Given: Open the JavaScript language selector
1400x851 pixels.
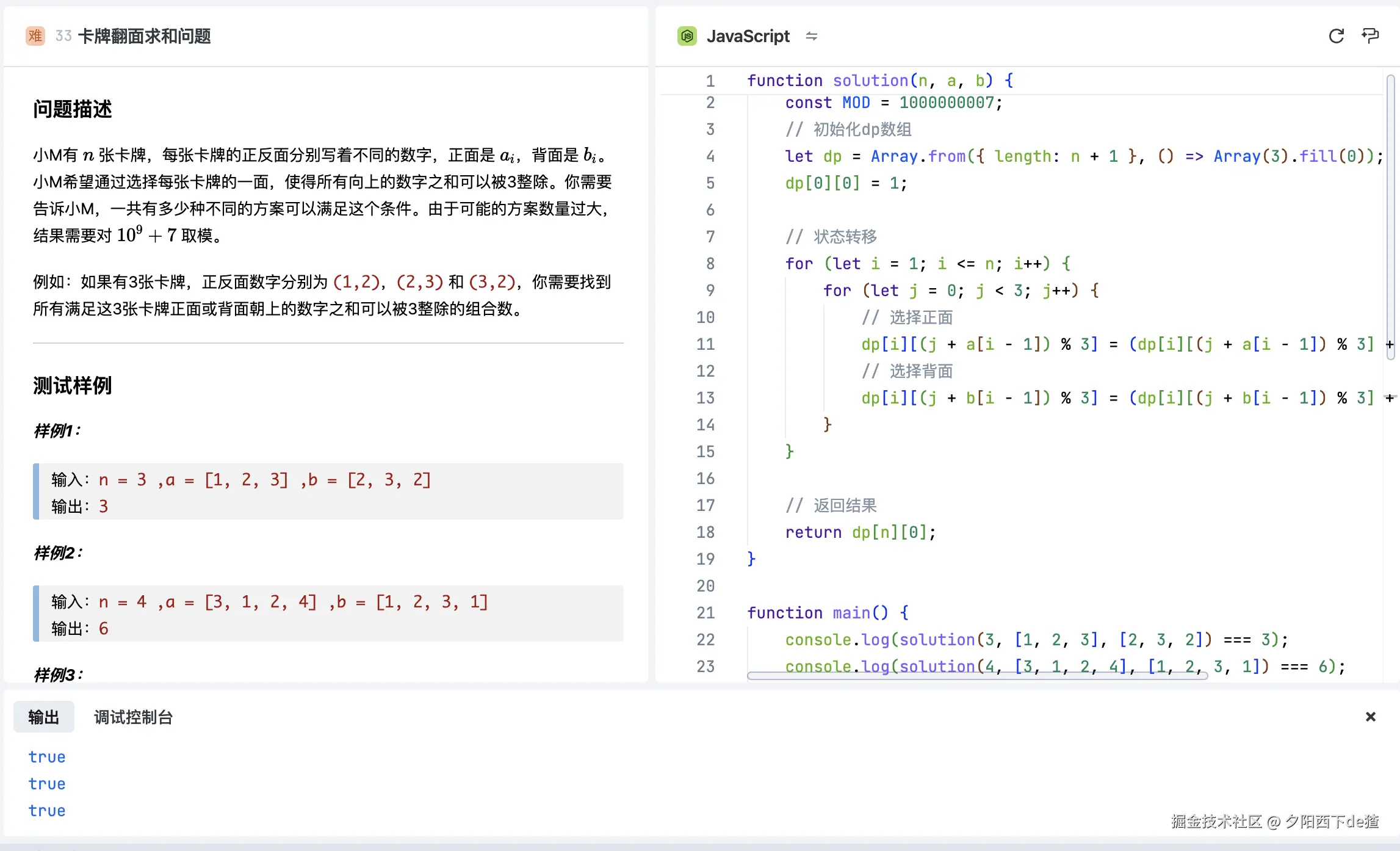Looking at the screenshot, I should [x=748, y=36].
